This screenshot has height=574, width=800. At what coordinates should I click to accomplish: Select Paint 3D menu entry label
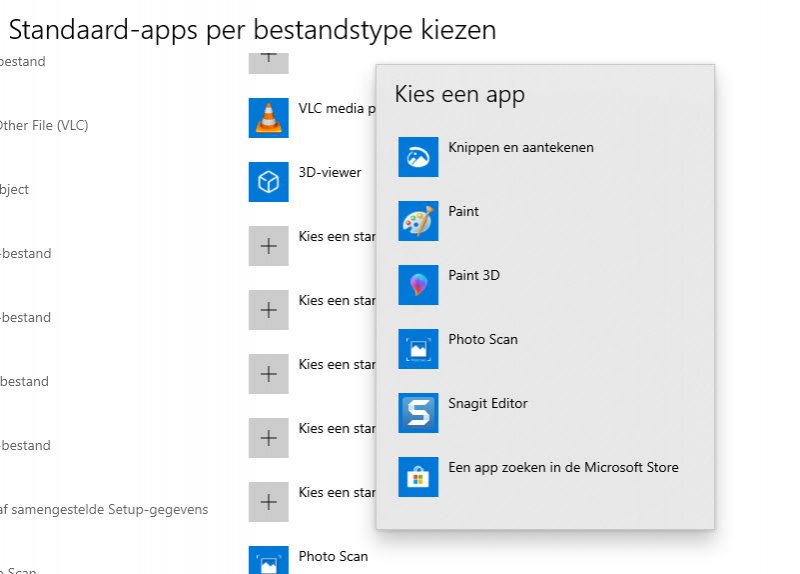point(474,275)
